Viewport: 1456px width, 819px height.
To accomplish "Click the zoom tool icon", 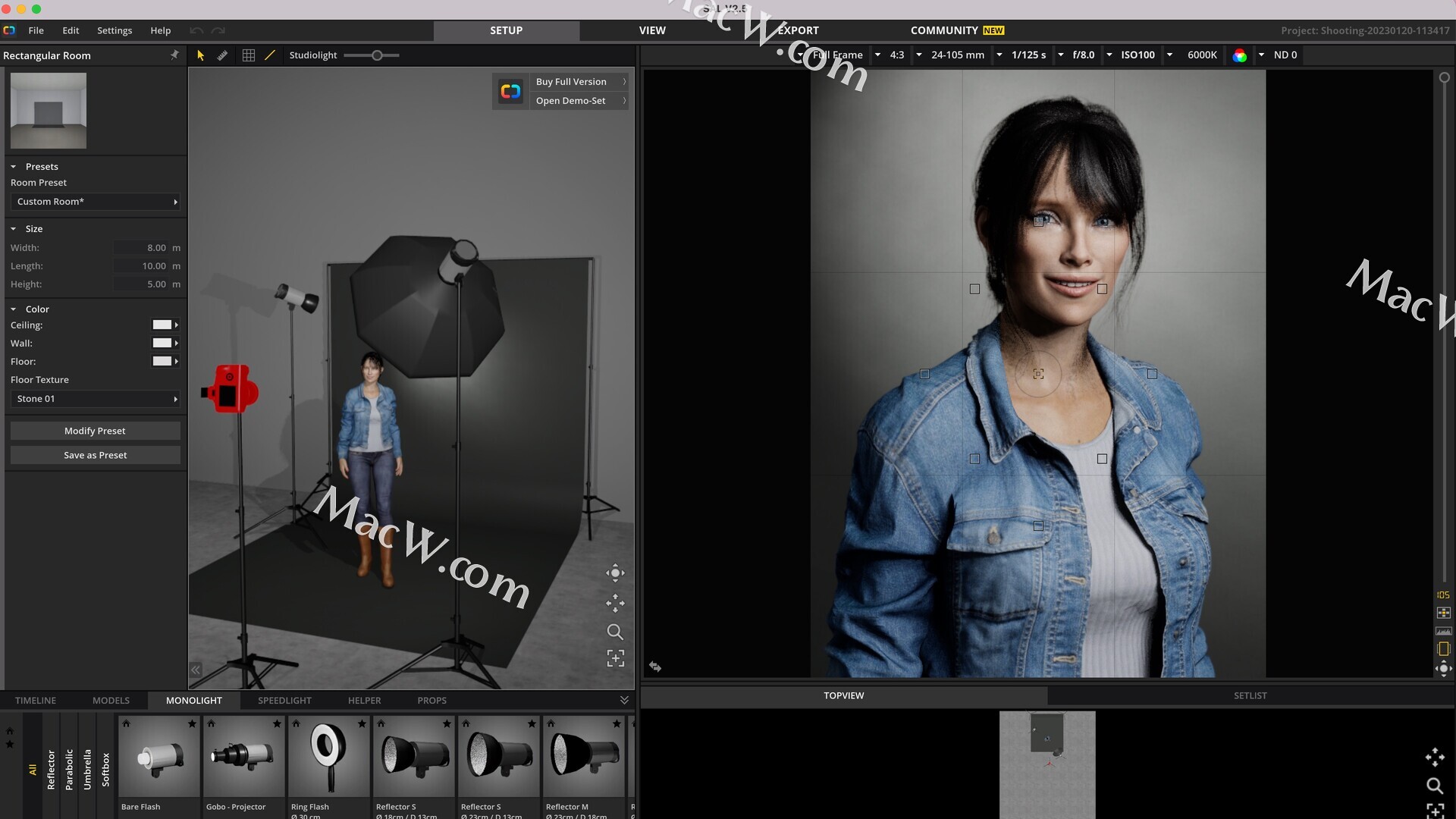I will [x=615, y=630].
